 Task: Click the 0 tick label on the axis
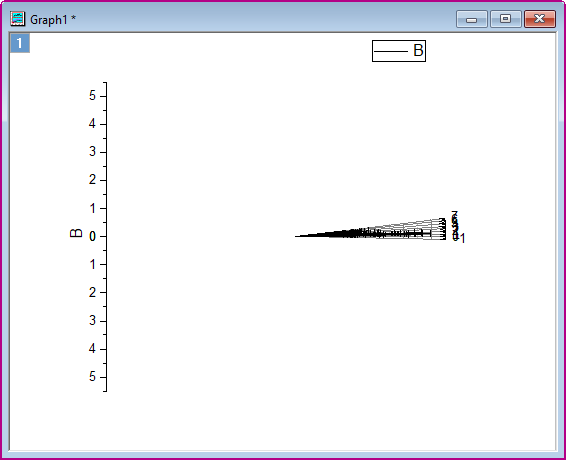(x=92, y=237)
